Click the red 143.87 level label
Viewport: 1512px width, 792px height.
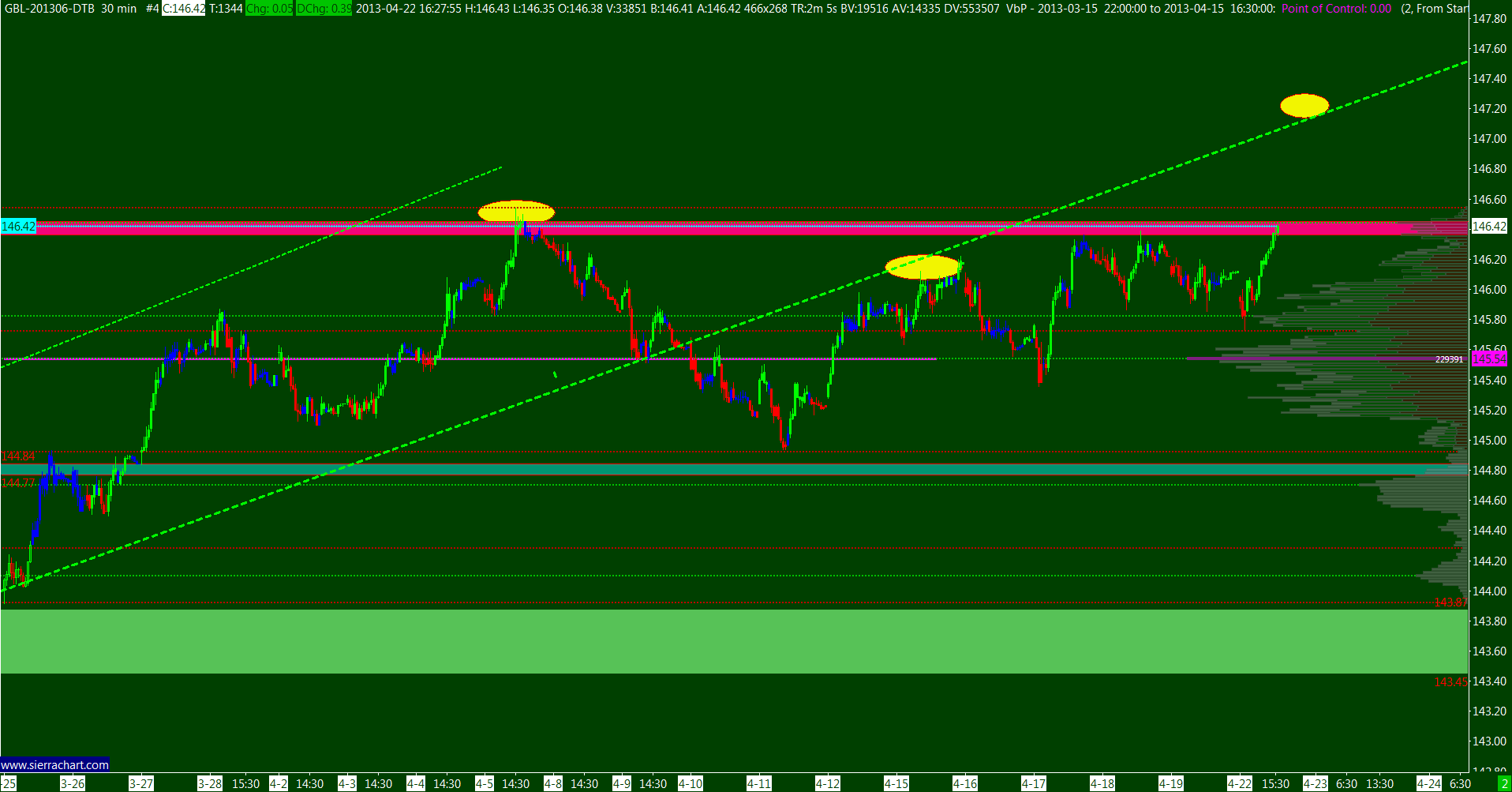[1450, 602]
